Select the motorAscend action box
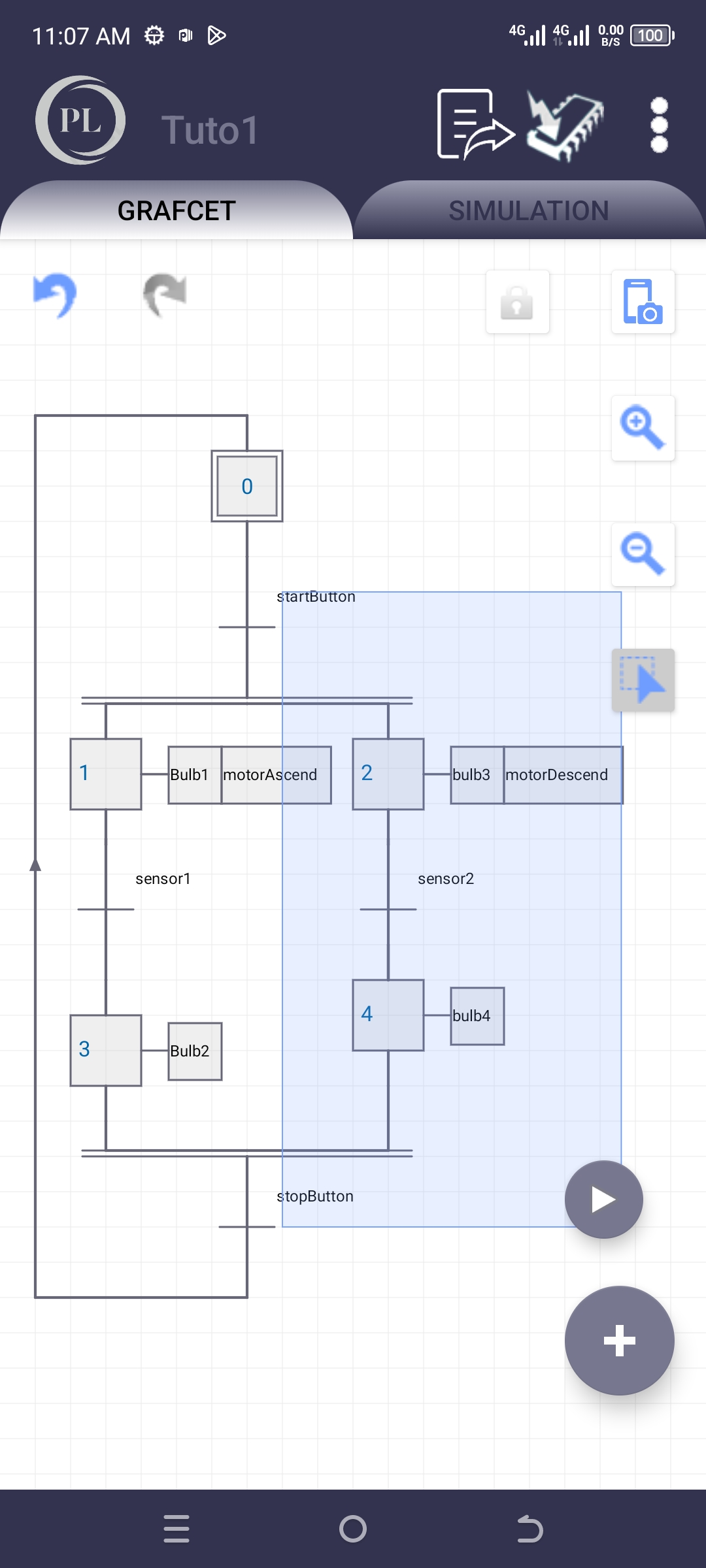This screenshot has width=706, height=1568. [277, 775]
